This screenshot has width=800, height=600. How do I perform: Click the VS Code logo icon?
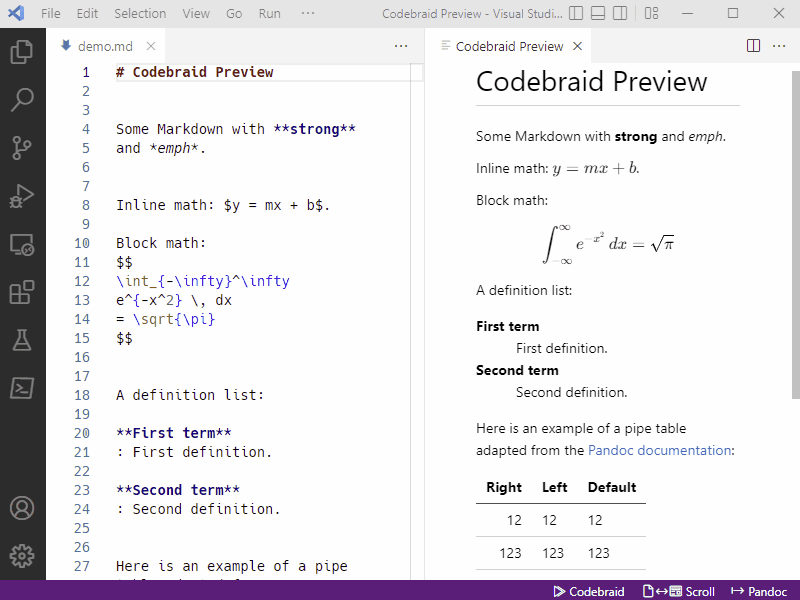coord(16,13)
